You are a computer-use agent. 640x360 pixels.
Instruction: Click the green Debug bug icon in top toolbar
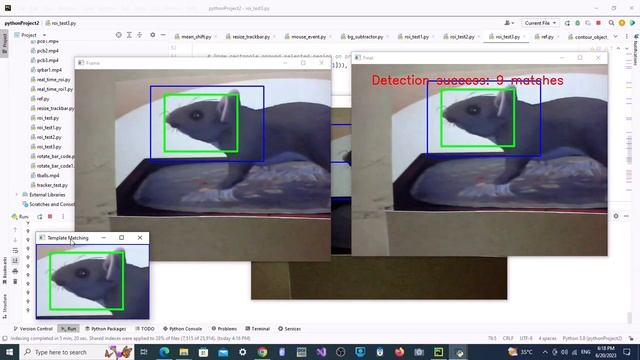578,23
